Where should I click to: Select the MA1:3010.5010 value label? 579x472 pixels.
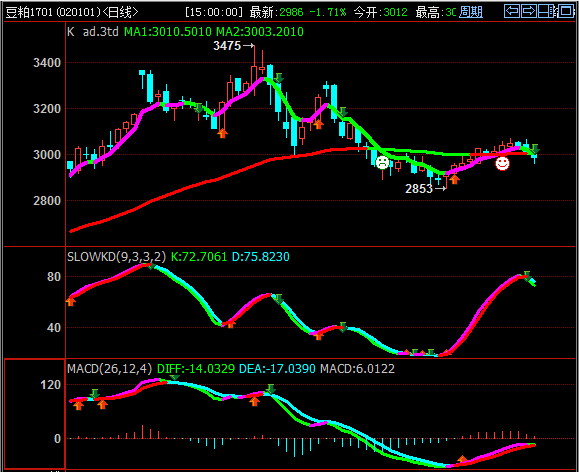pos(168,32)
